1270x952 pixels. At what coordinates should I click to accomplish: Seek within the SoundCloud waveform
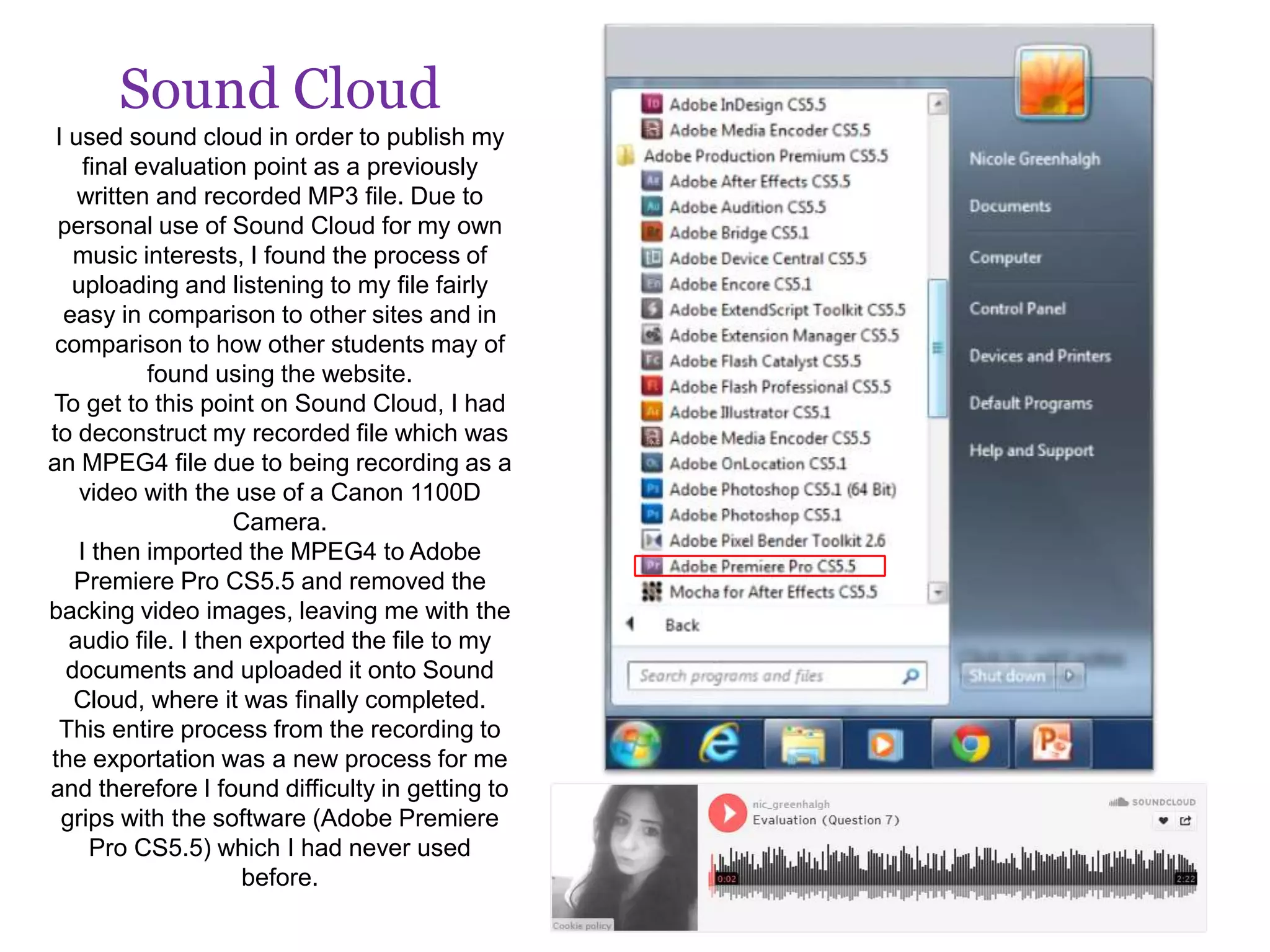point(954,874)
